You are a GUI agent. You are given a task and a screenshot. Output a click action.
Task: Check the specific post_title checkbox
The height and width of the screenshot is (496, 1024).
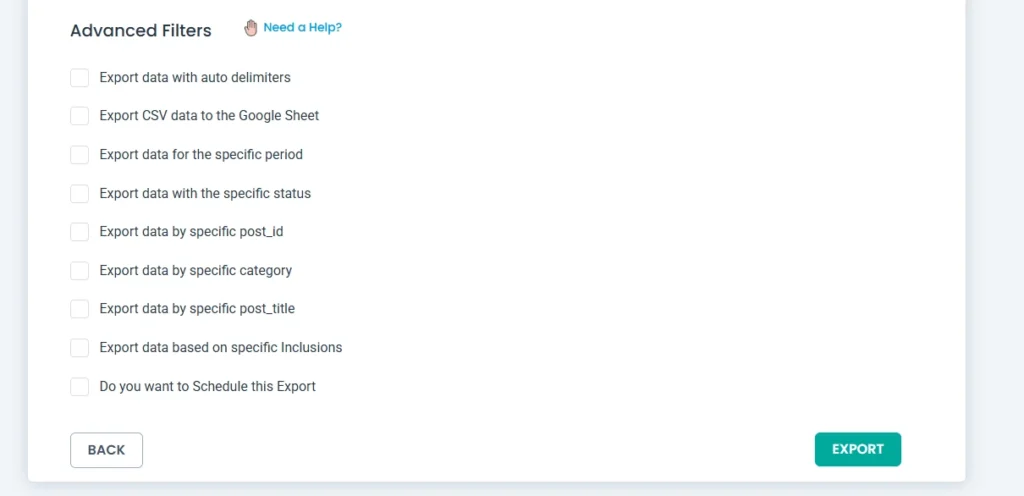pos(80,309)
